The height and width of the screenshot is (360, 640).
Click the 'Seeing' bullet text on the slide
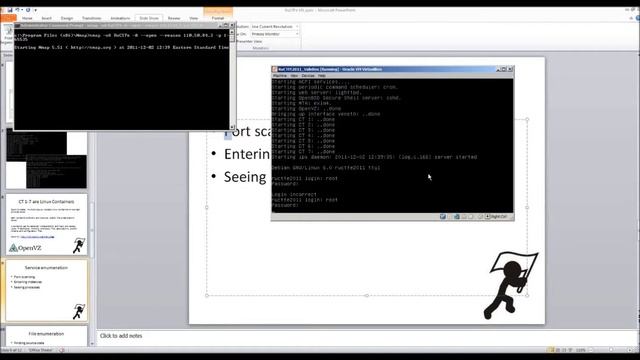coord(245,177)
